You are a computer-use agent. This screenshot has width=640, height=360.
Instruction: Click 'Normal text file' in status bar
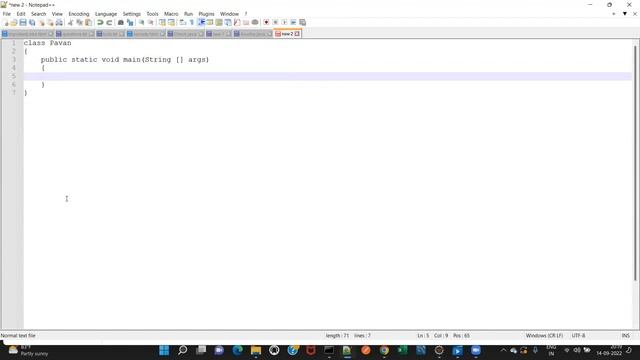(x=18, y=336)
